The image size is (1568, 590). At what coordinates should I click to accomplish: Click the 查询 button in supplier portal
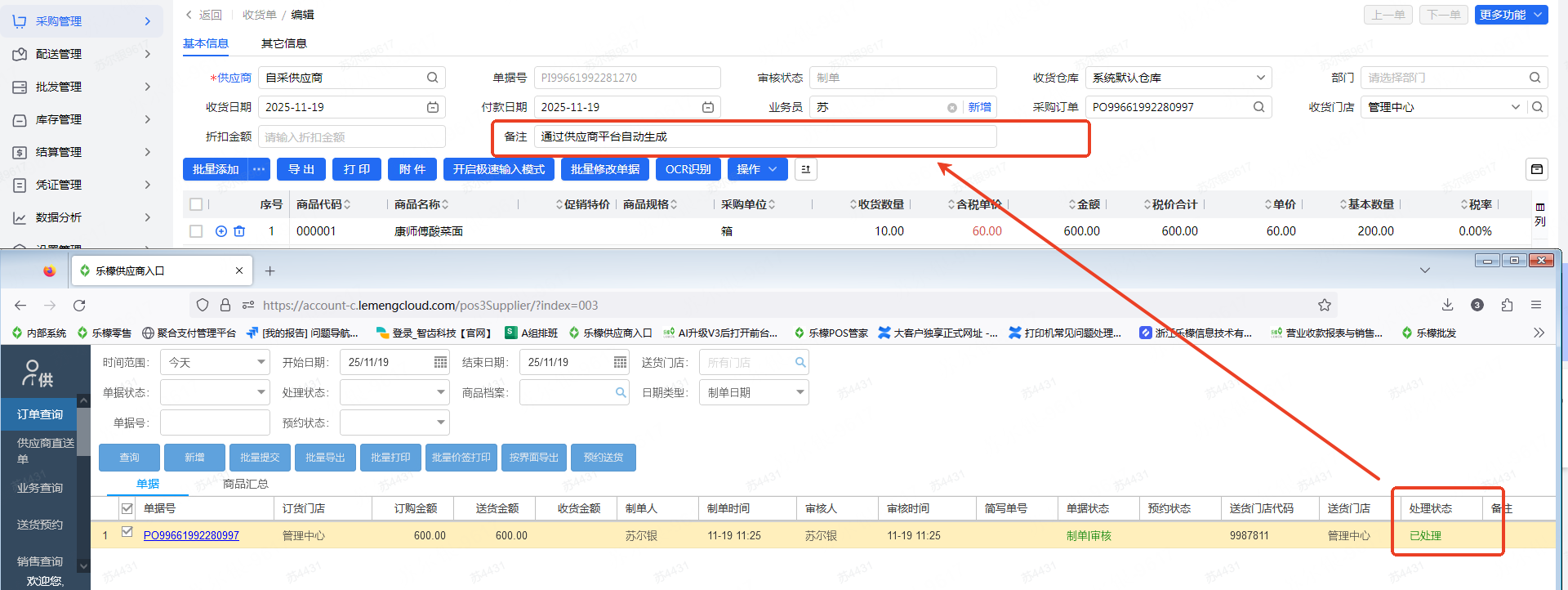coord(129,458)
